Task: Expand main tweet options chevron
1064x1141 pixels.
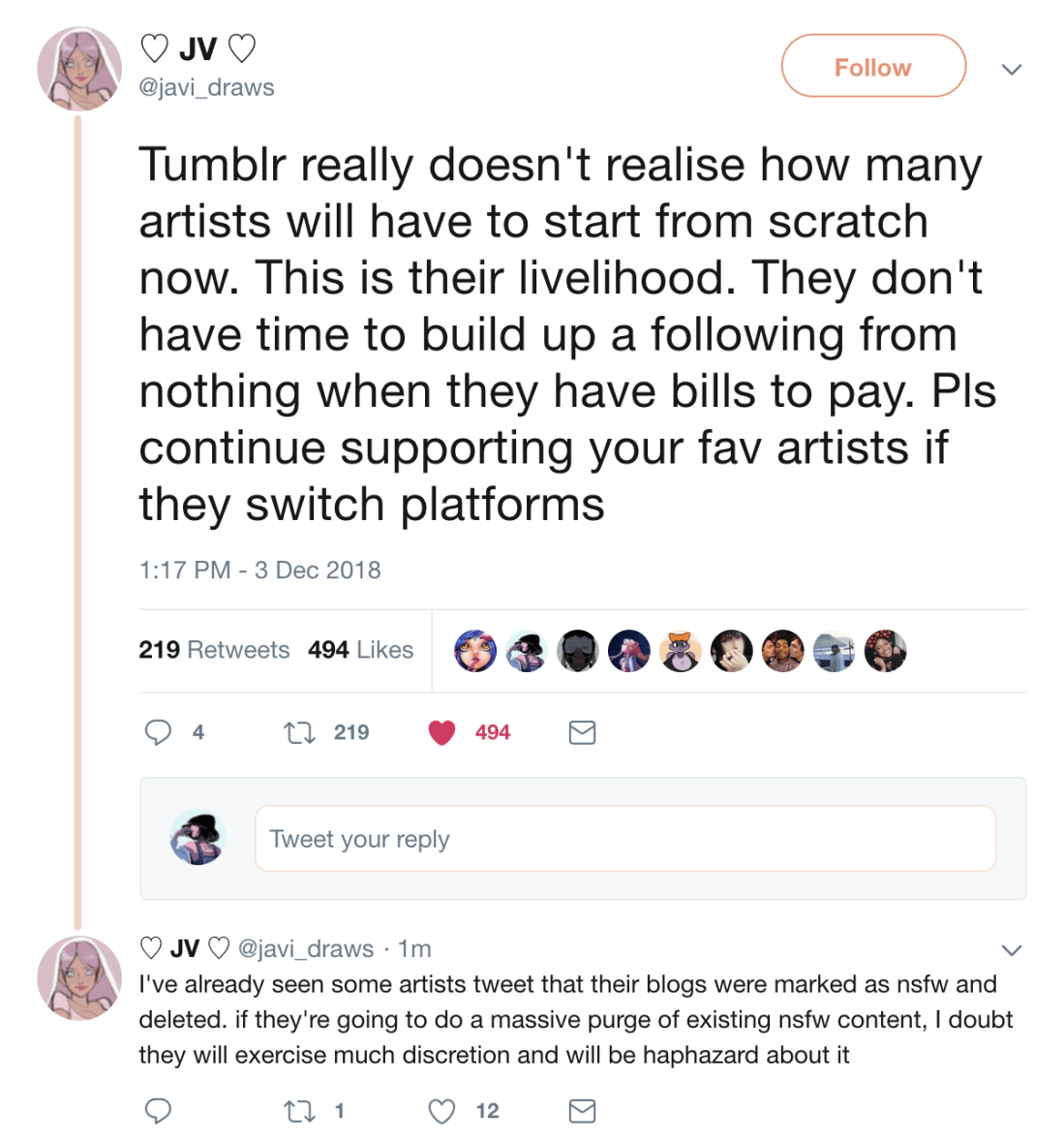Action: 1012,69
